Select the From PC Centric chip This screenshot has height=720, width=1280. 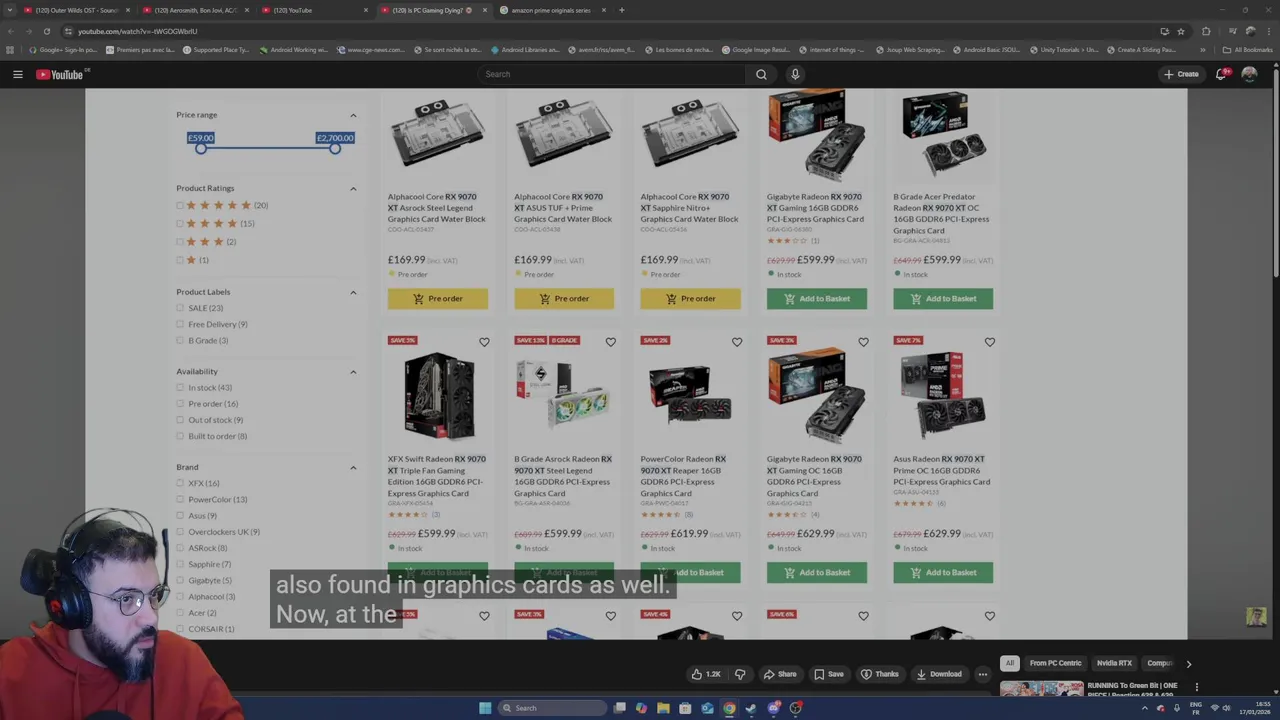click(x=1055, y=663)
